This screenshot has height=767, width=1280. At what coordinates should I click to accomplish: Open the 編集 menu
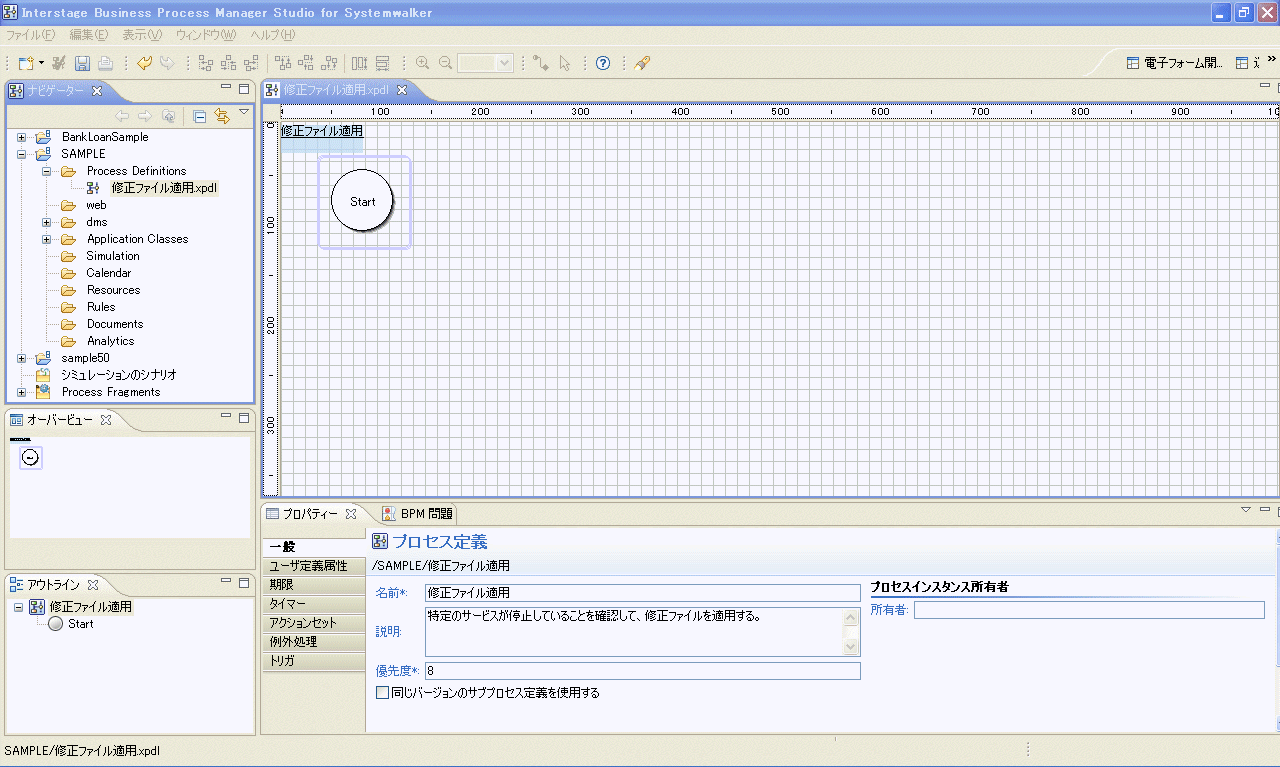pyautogui.click(x=88, y=35)
